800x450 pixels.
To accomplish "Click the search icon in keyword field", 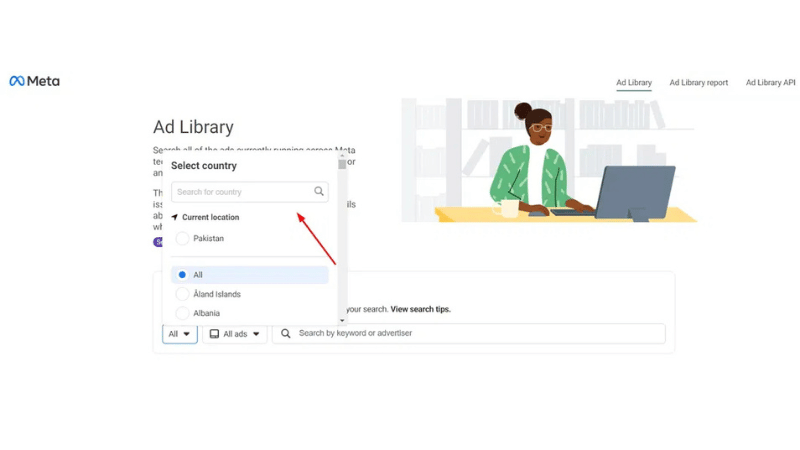I will tap(286, 333).
